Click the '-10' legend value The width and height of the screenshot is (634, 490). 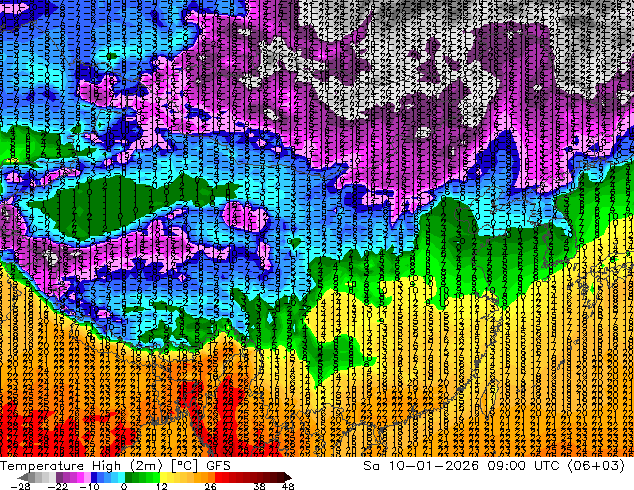click(89, 486)
